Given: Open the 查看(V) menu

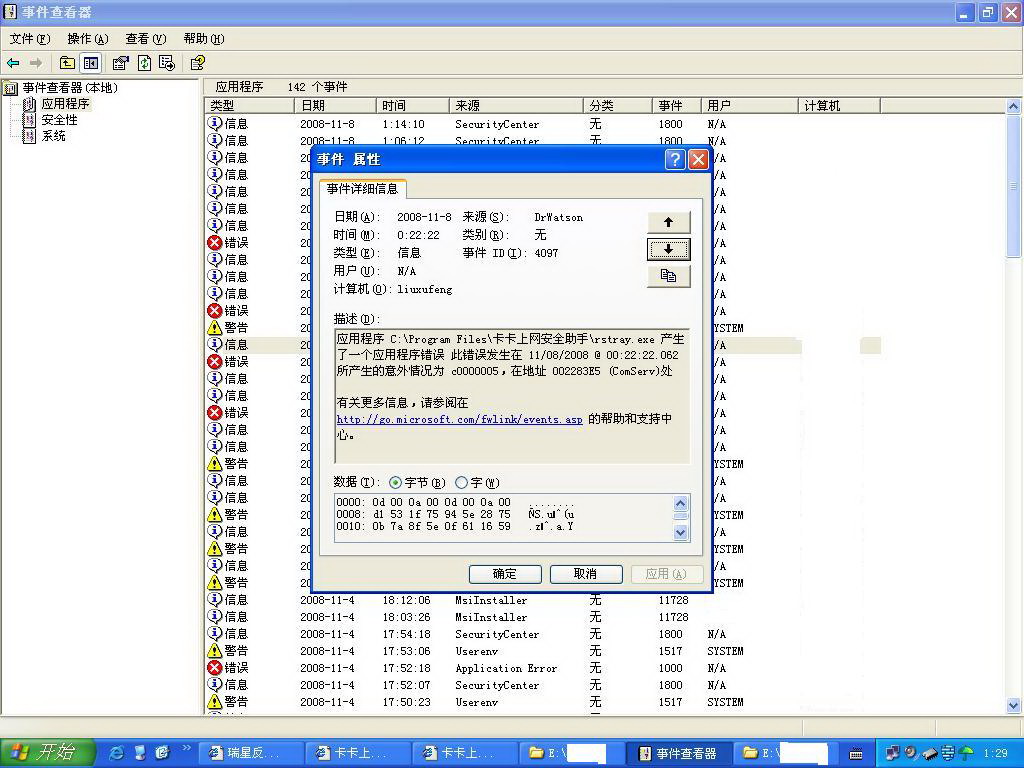Looking at the screenshot, I should coord(145,39).
